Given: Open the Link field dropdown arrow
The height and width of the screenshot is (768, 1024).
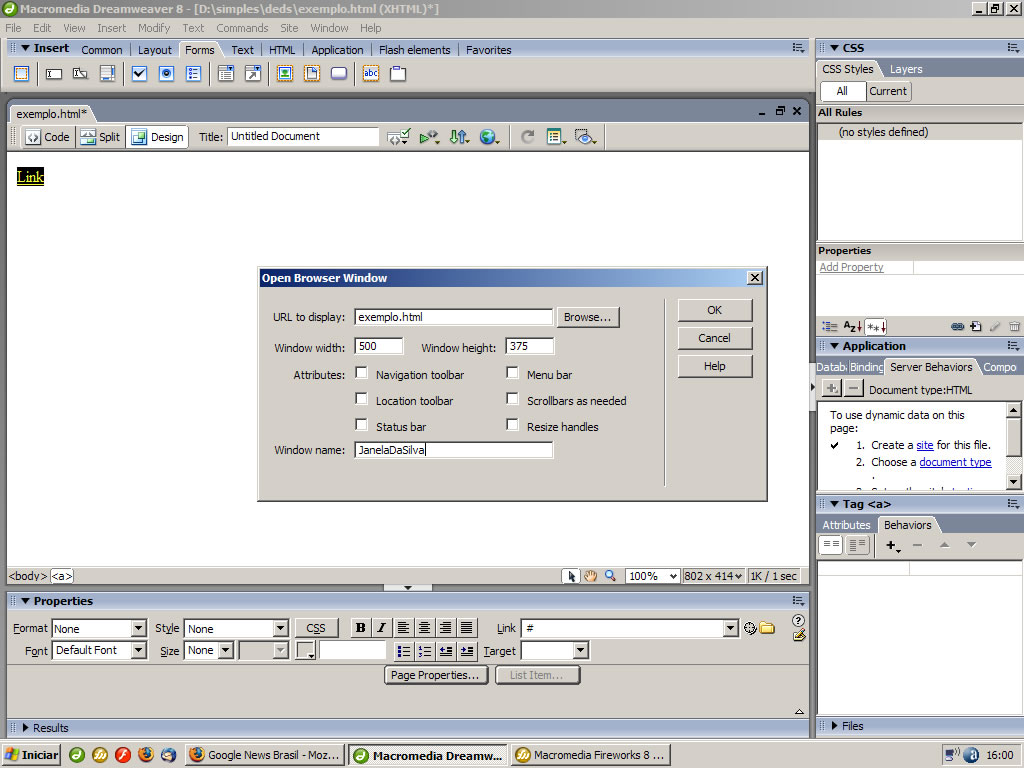Looking at the screenshot, I should [731, 629].
